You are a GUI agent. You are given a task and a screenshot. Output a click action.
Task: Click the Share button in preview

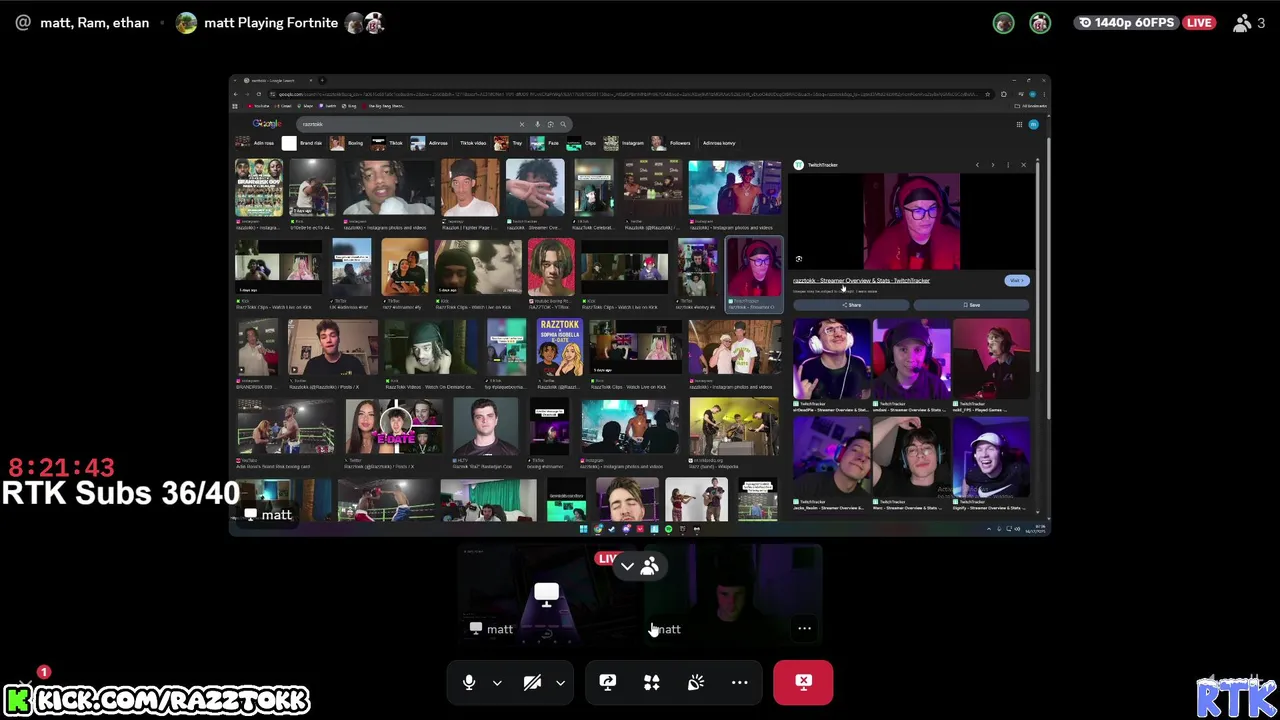point(852,305)
